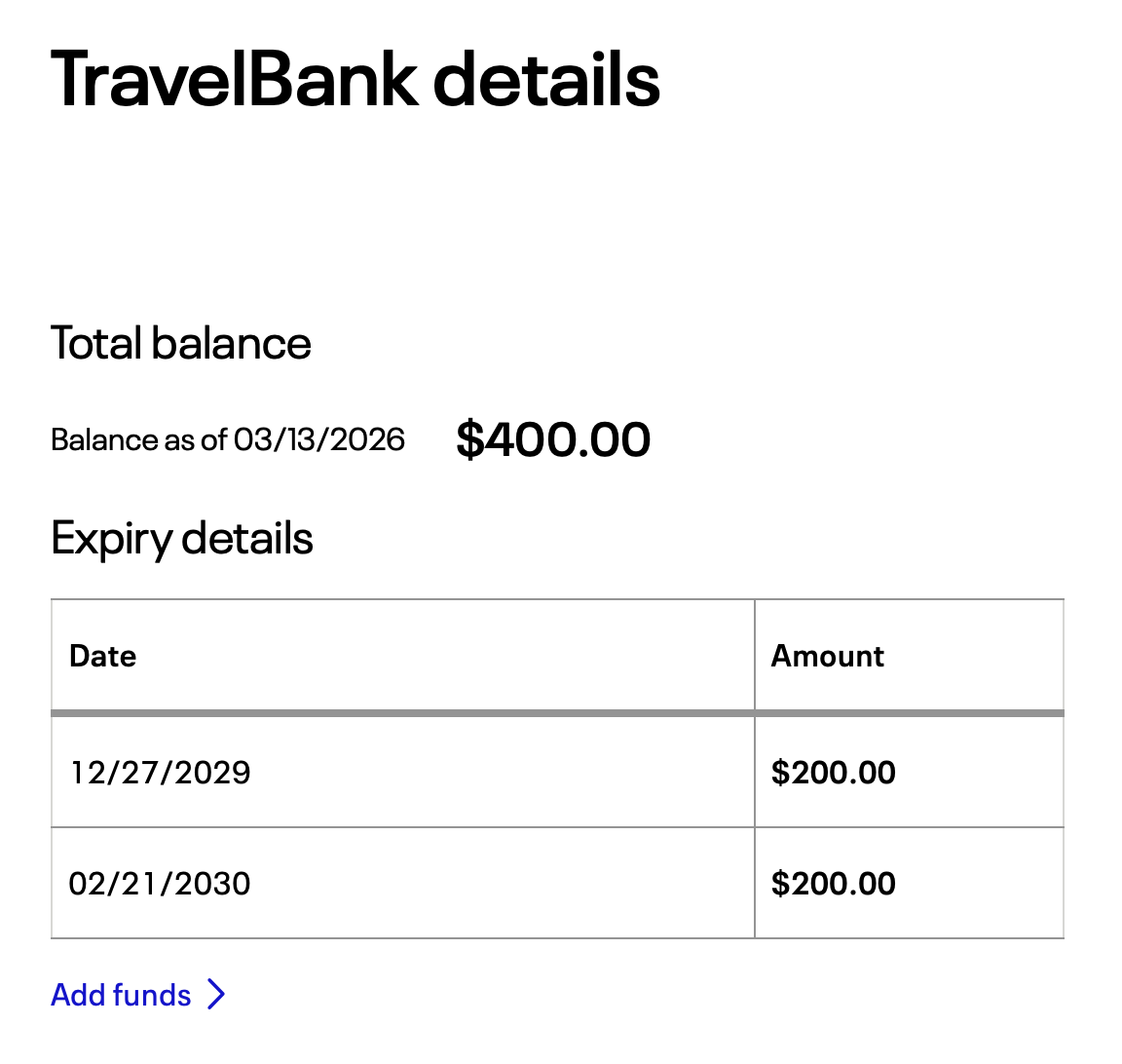
Task: Click the thick divider under table header
Action: click(557, 713)
